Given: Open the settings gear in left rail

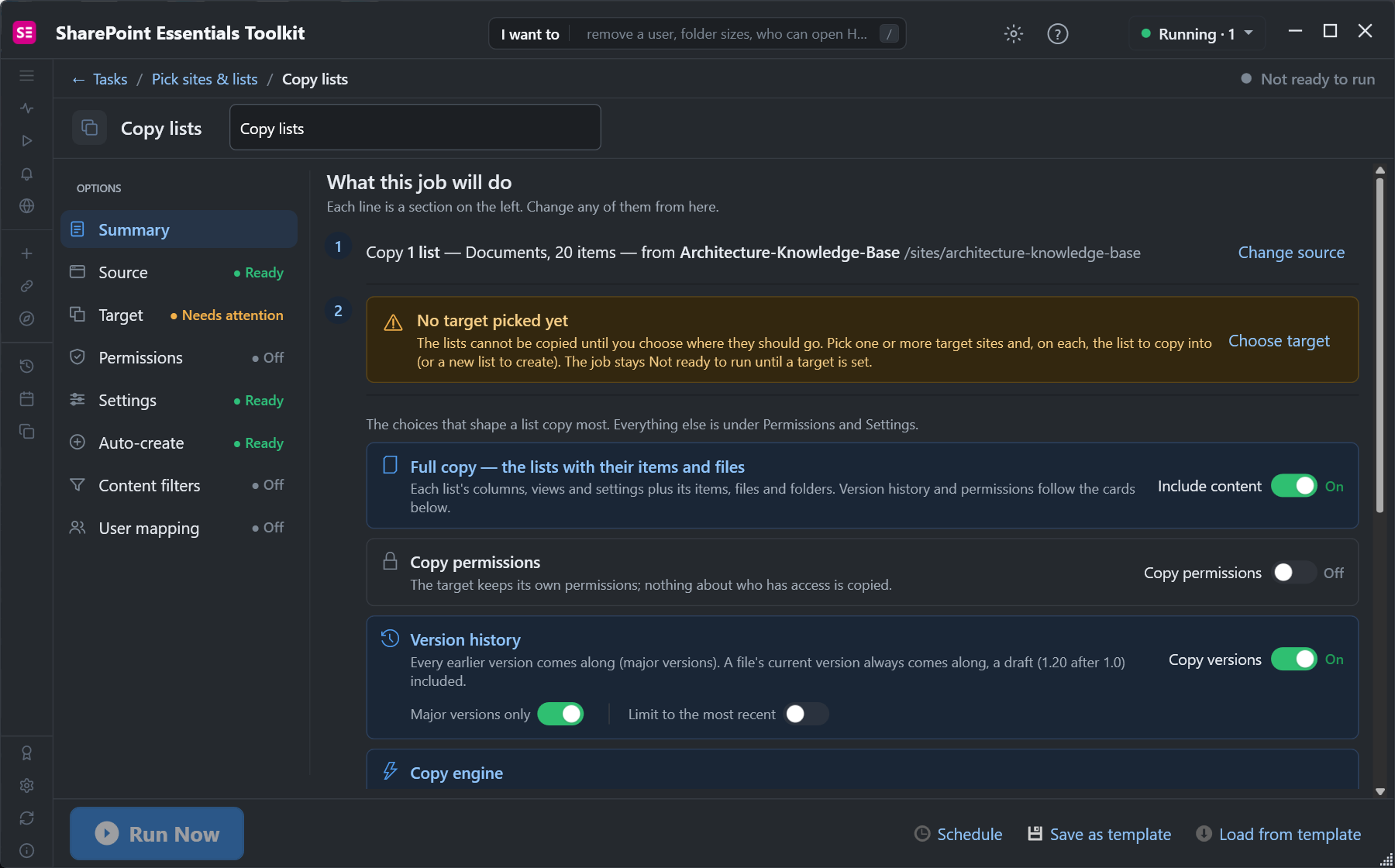Looking at the screenshot, I should [26, 786].
